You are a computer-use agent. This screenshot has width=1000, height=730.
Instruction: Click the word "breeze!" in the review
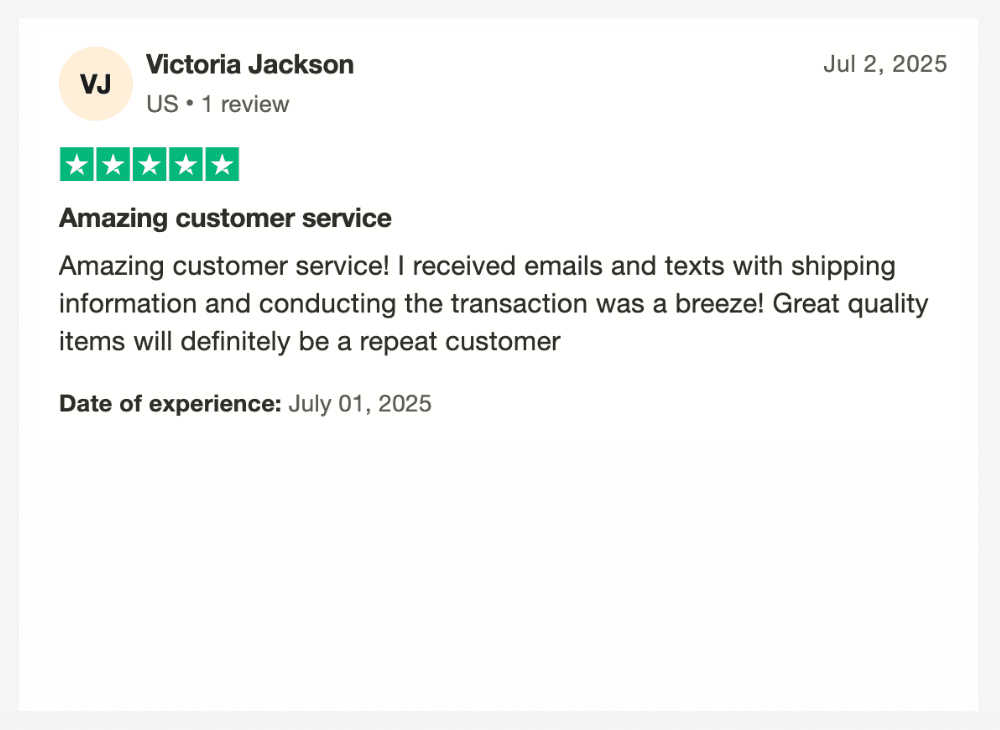(x=719, y=303)
